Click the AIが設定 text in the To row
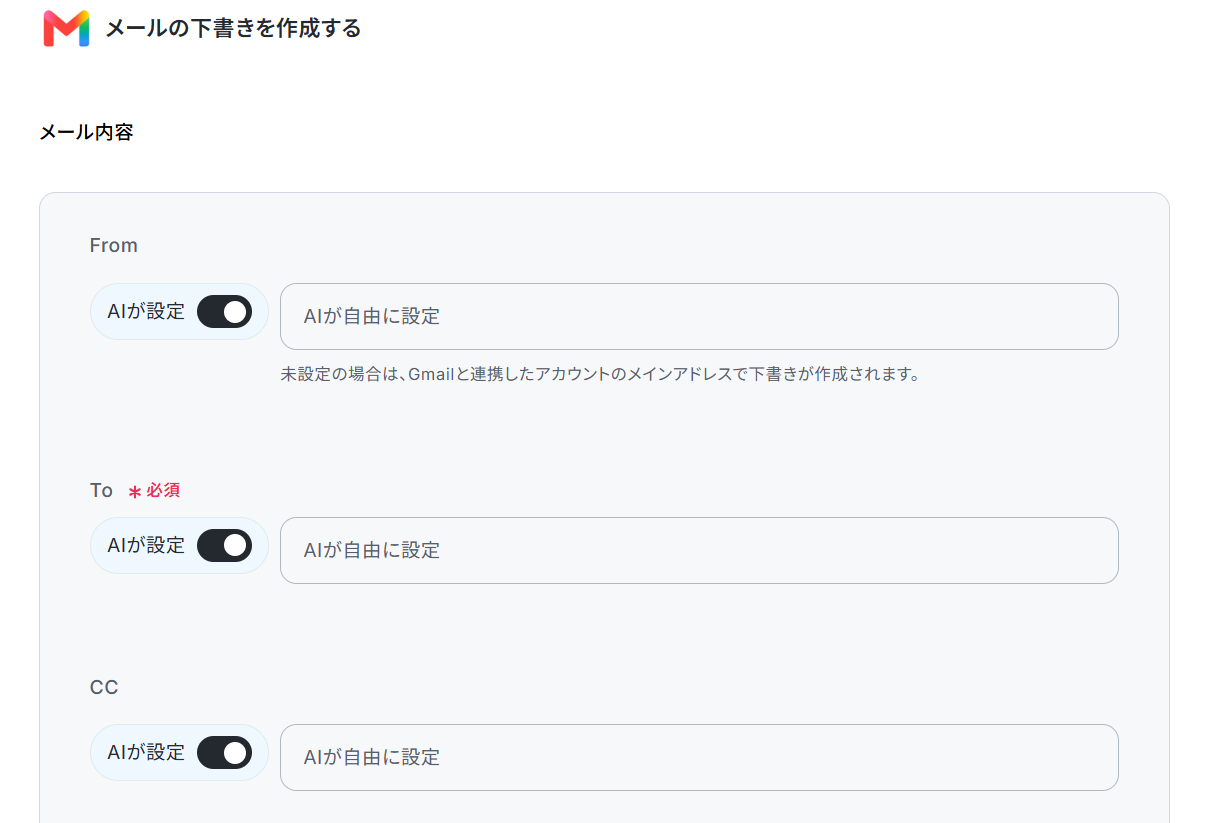The image size is (1212, 823). [x=146, y=545]
